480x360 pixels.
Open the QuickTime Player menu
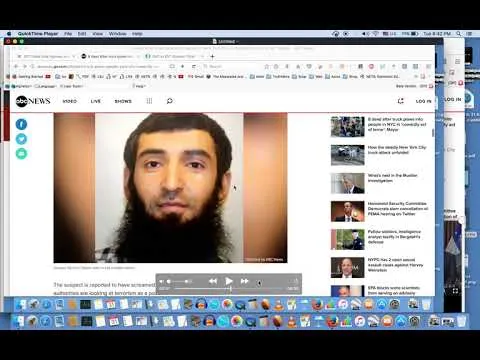click(x=38, y=34)
